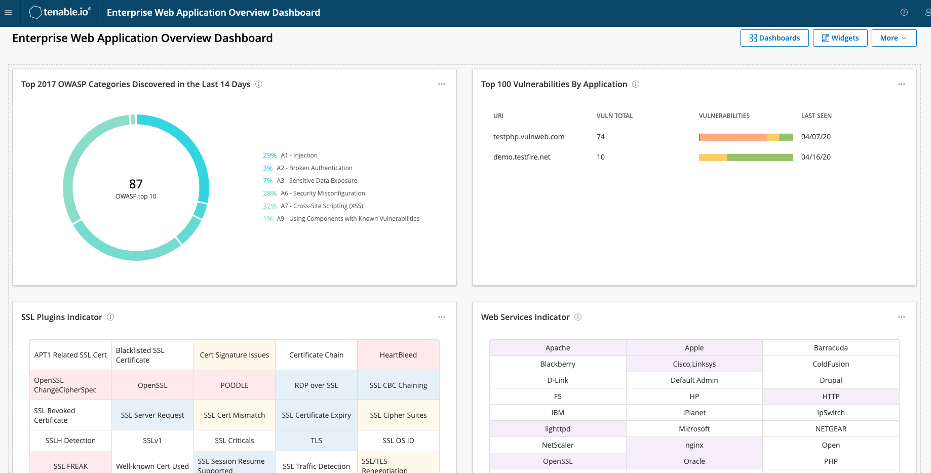The image size is (931, 473).
Task: Click the SSL Revoked Certificate cell
Action: [71, 415]
